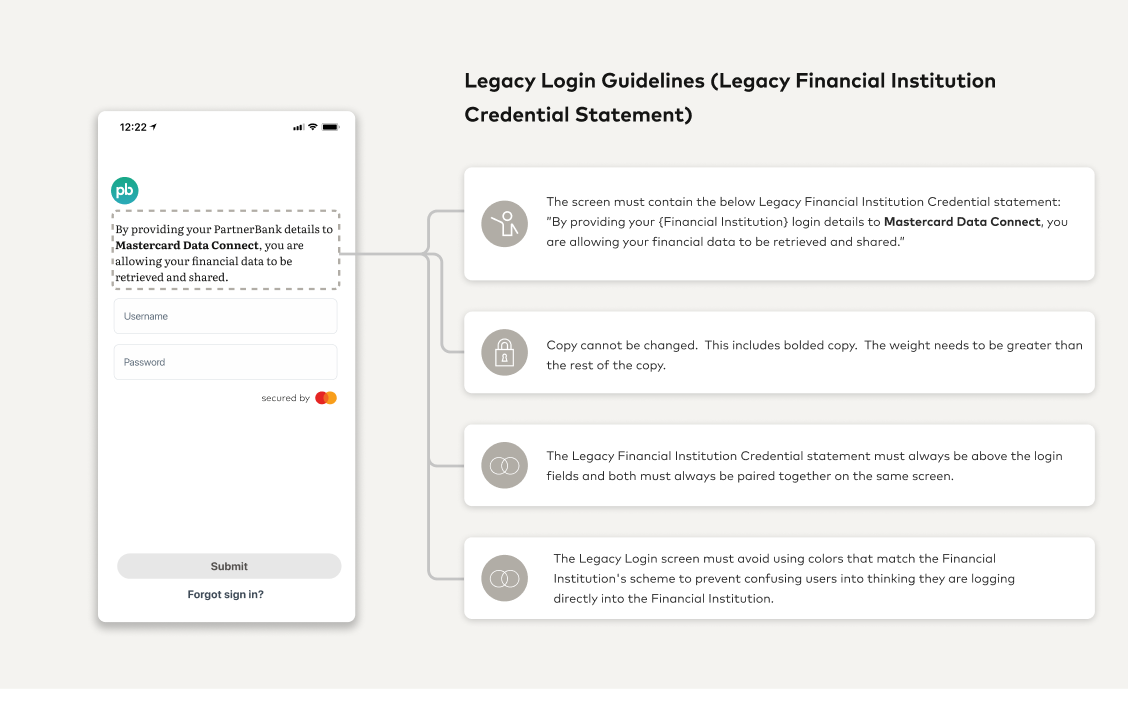Select the dashed-outline credential statement box
The image size is (1136, 703).
coord(225,250)
